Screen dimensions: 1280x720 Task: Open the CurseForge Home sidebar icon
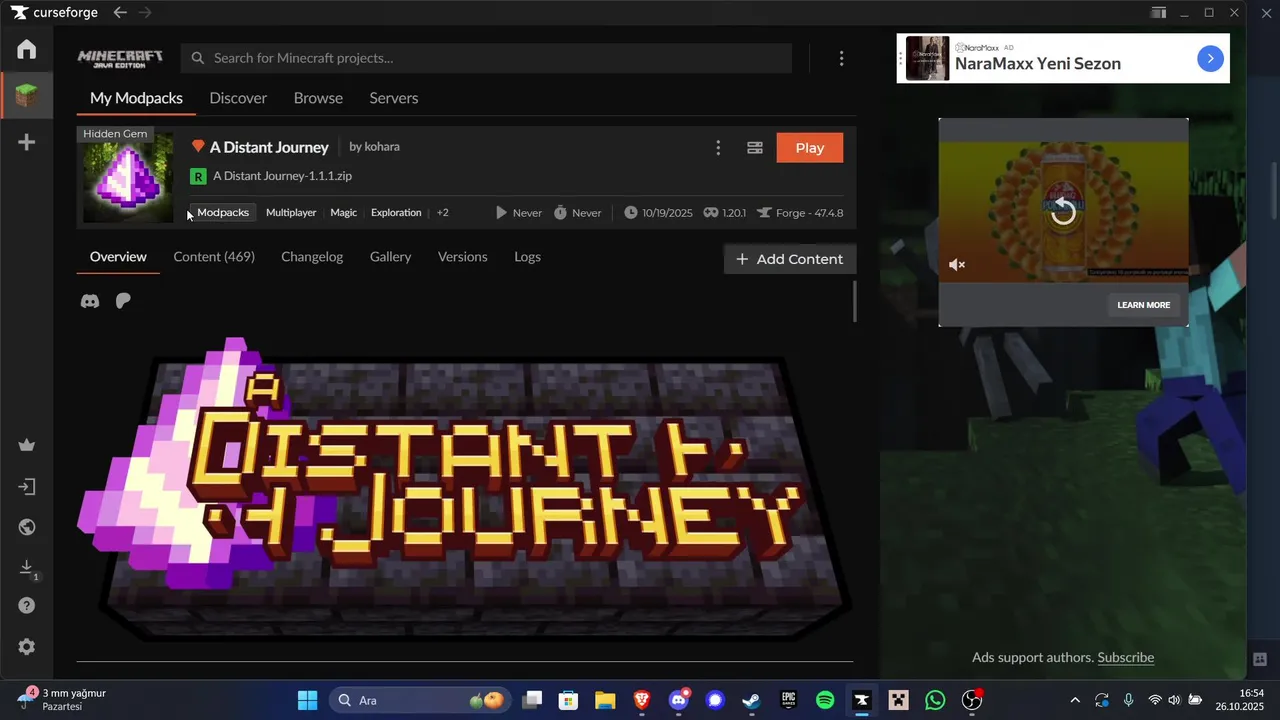coord(27,49)
